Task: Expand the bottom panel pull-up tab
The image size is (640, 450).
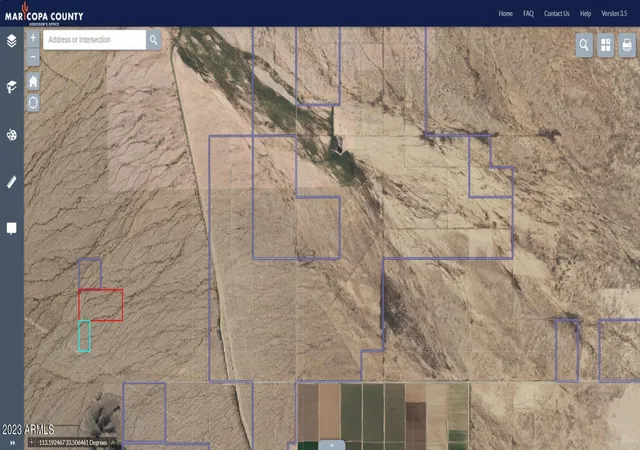Action: point(331,445)
